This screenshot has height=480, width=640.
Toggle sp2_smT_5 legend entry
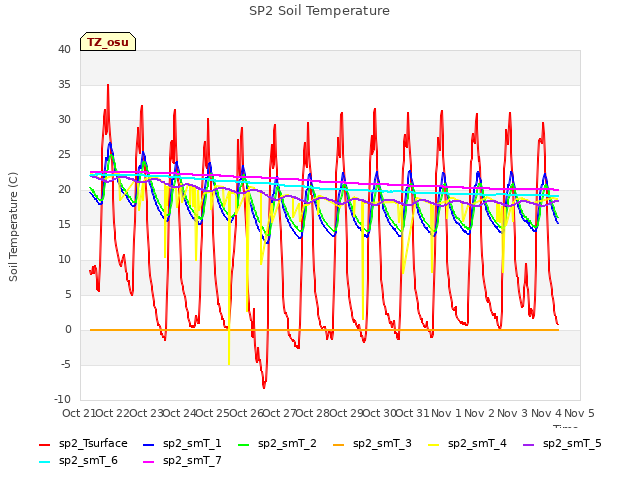[562, 444]
